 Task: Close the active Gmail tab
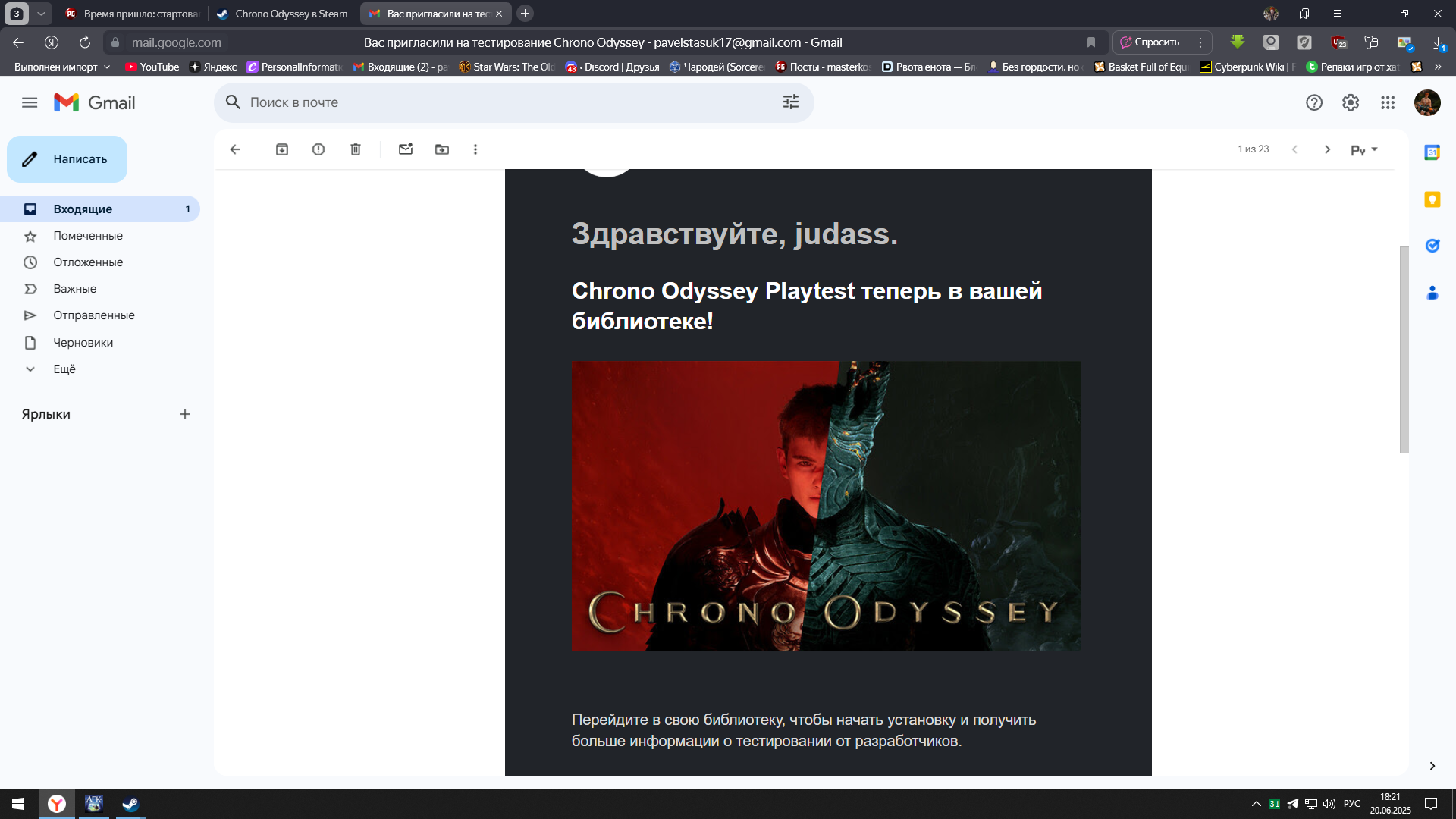pos(499,14)
